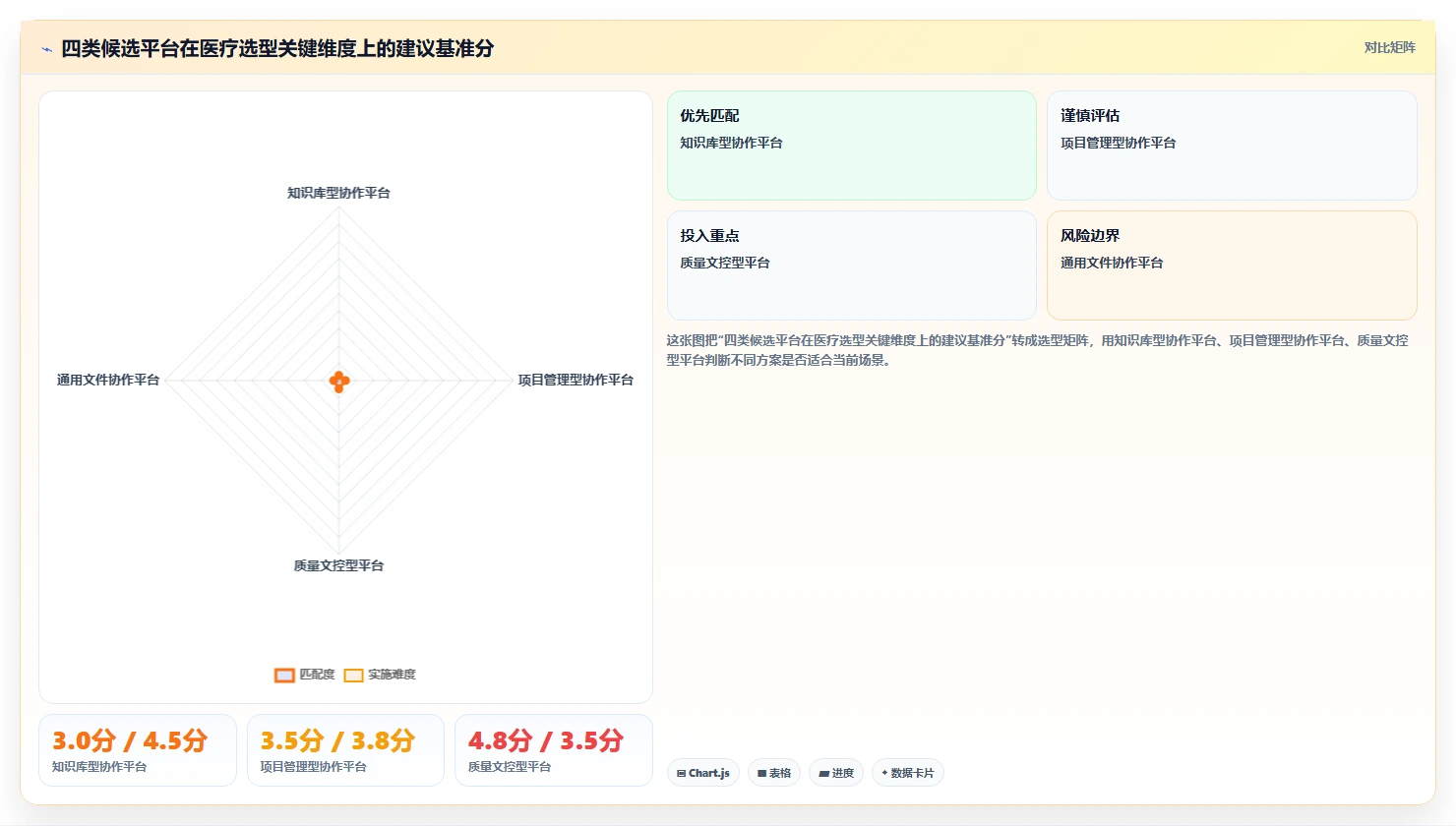
Task: Click the radar axis label 通用文件协作平台
Action: (108, 380)
